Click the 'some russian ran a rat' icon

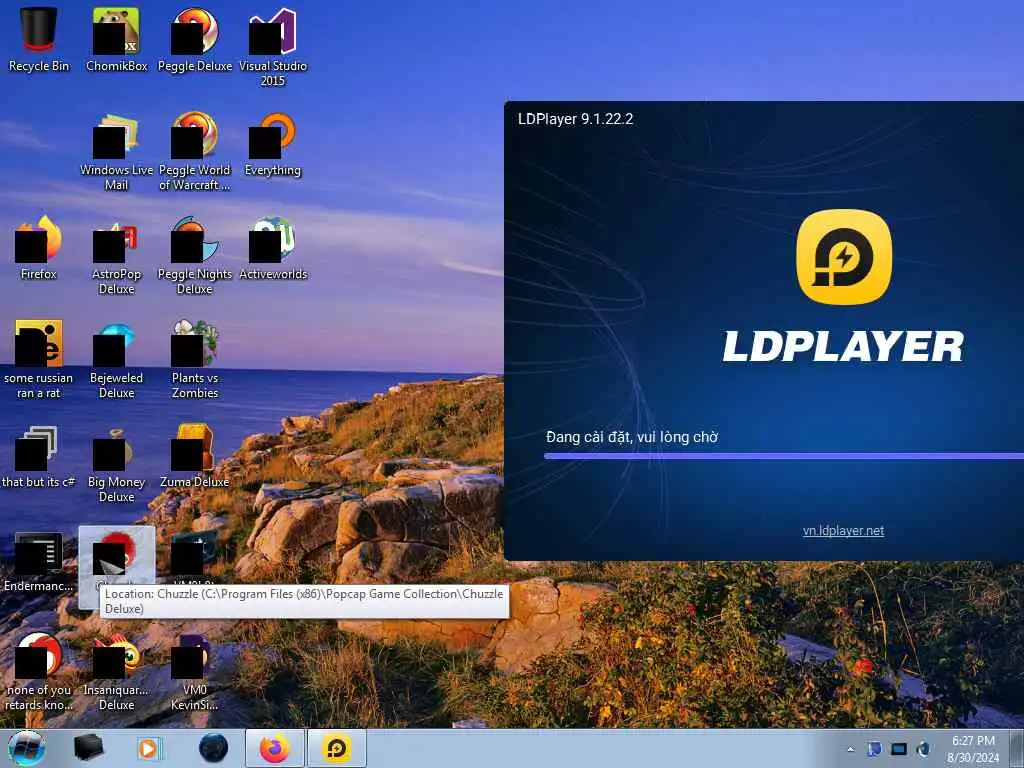(x=39, y=359)
